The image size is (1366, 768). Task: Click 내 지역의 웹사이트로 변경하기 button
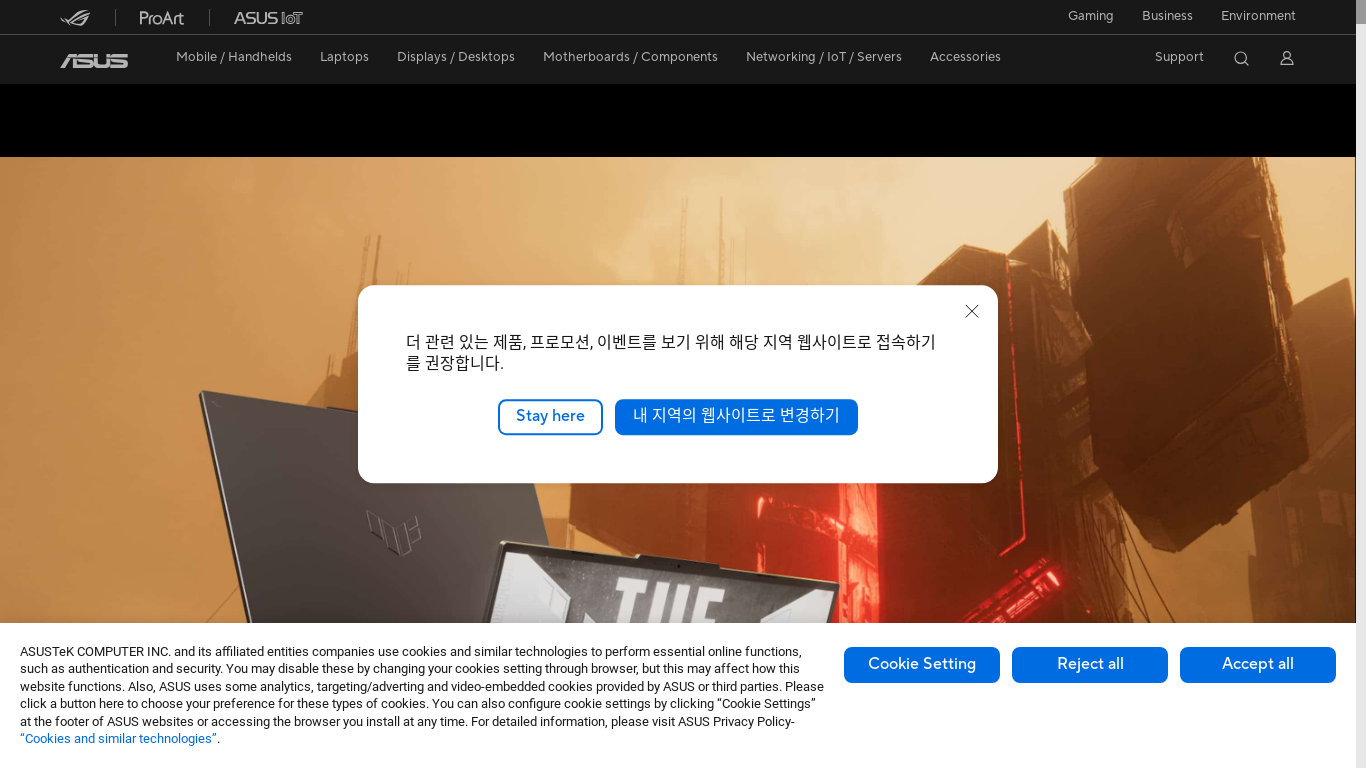736,417
